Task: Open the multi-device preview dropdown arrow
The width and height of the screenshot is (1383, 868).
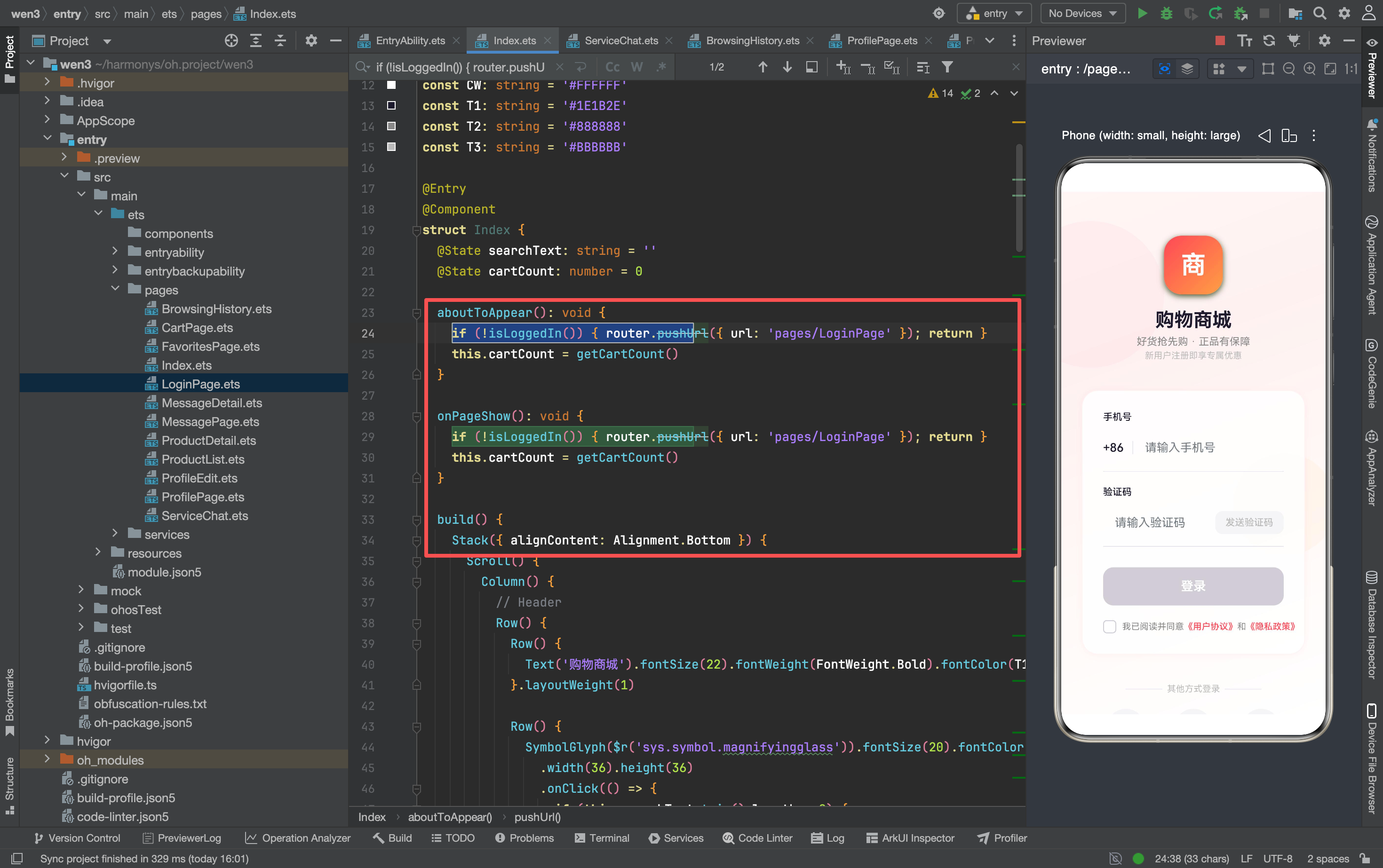Action: 1241,69
